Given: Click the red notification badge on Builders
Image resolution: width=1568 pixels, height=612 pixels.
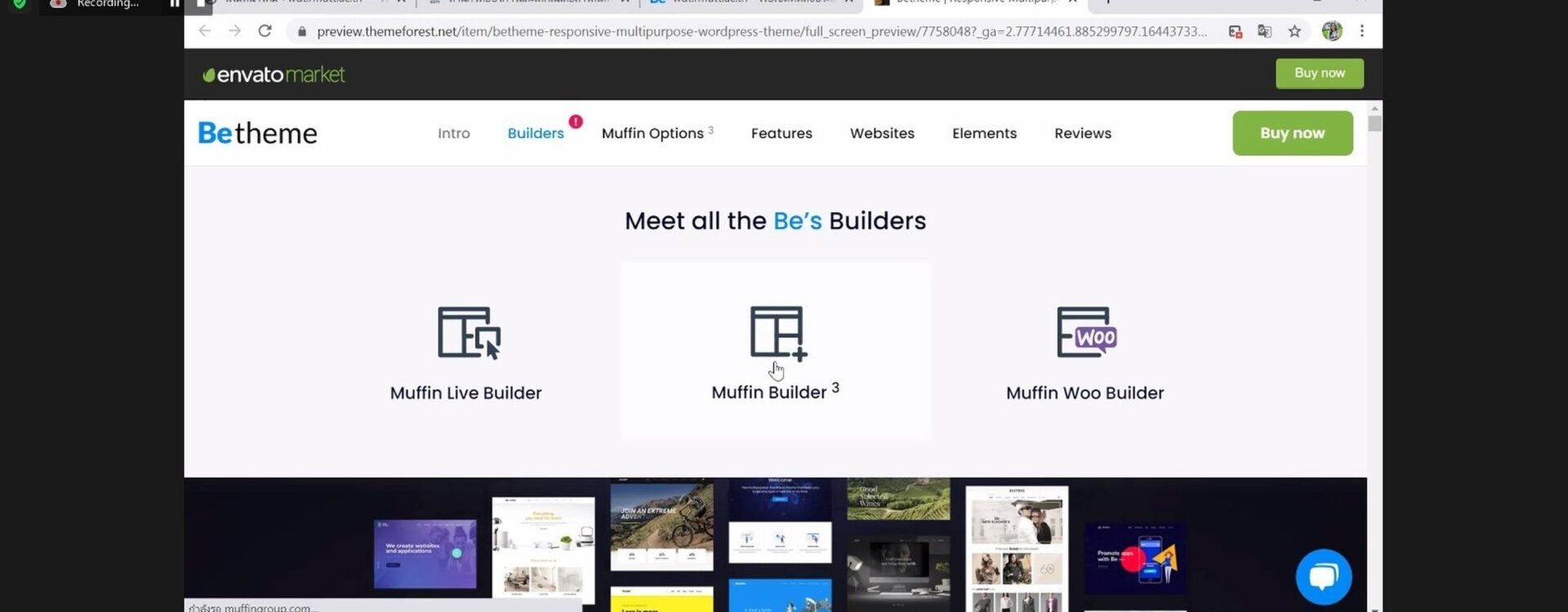Looking at the screenshot, I should click(576, 122).
